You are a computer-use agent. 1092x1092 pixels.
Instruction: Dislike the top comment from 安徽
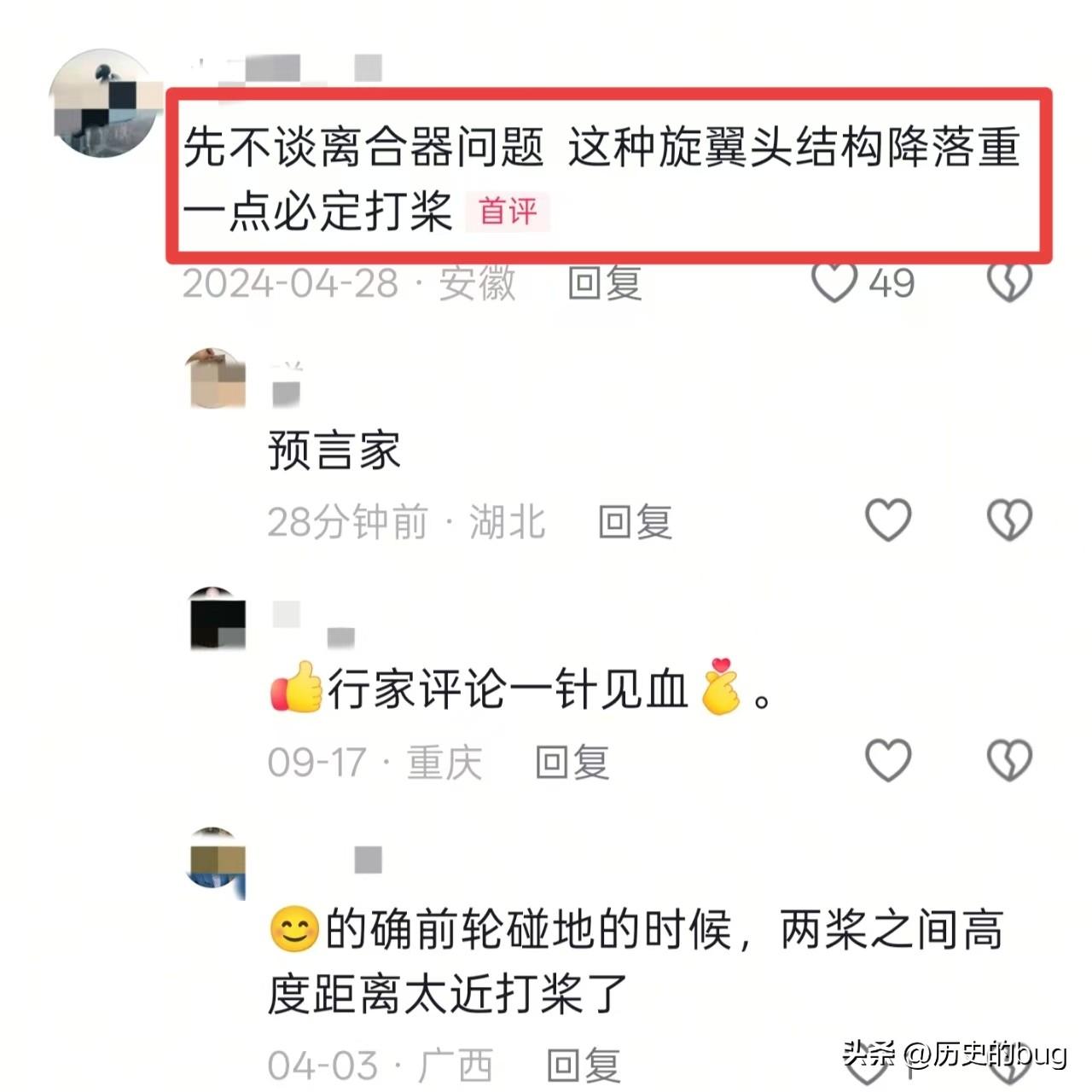[1009, 282]
